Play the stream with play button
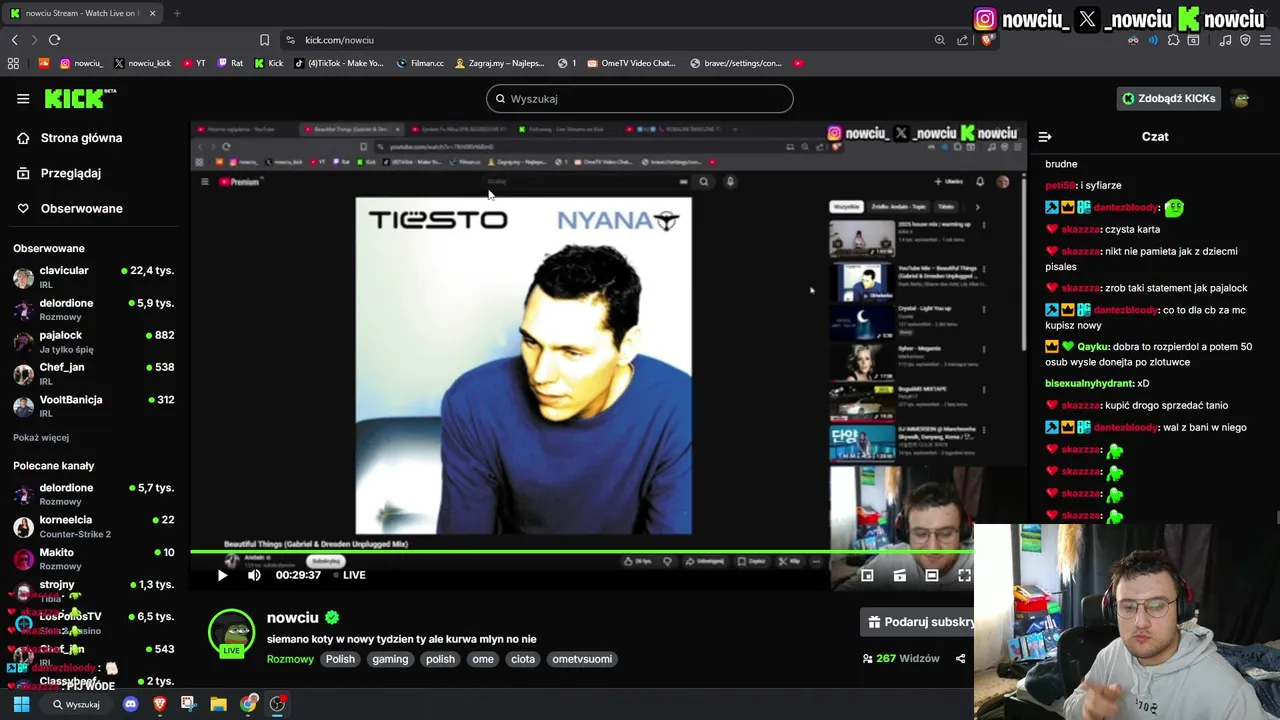This screenshot has width=1280, height=720. pyautogui.click(x=222, y=575)
